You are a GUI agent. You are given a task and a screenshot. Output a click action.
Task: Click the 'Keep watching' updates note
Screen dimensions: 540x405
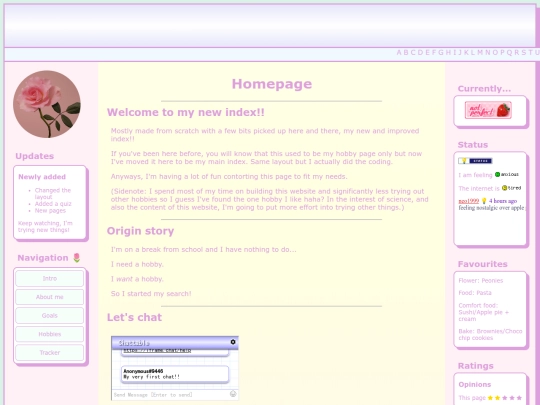45,226
